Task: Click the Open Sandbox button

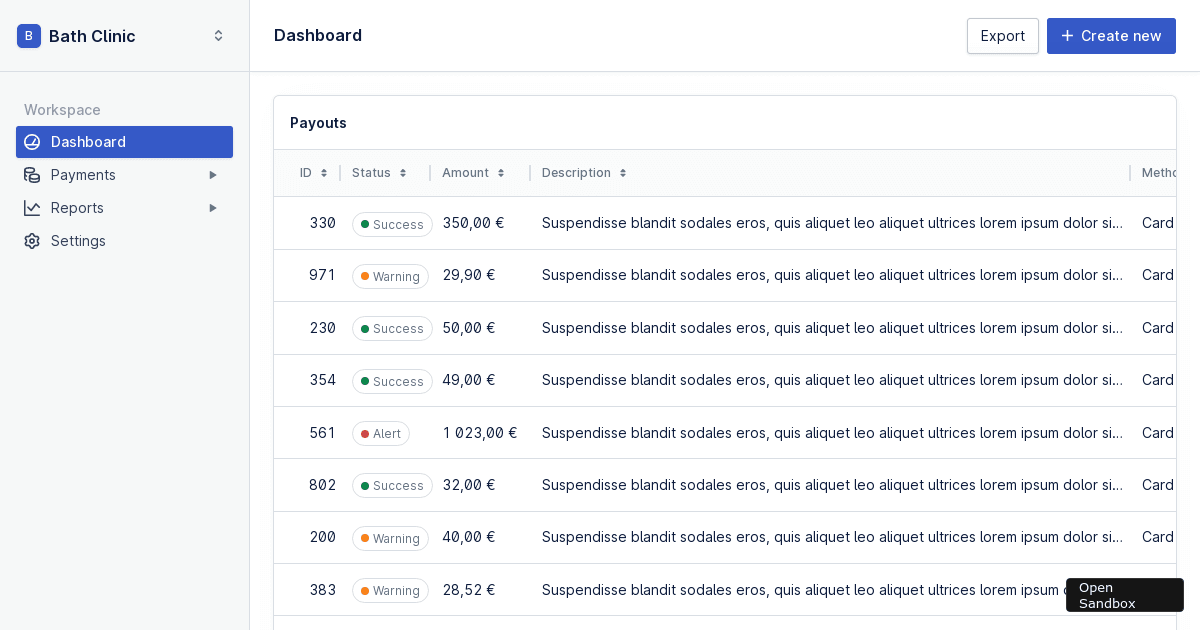Action: coord(1125,595)
